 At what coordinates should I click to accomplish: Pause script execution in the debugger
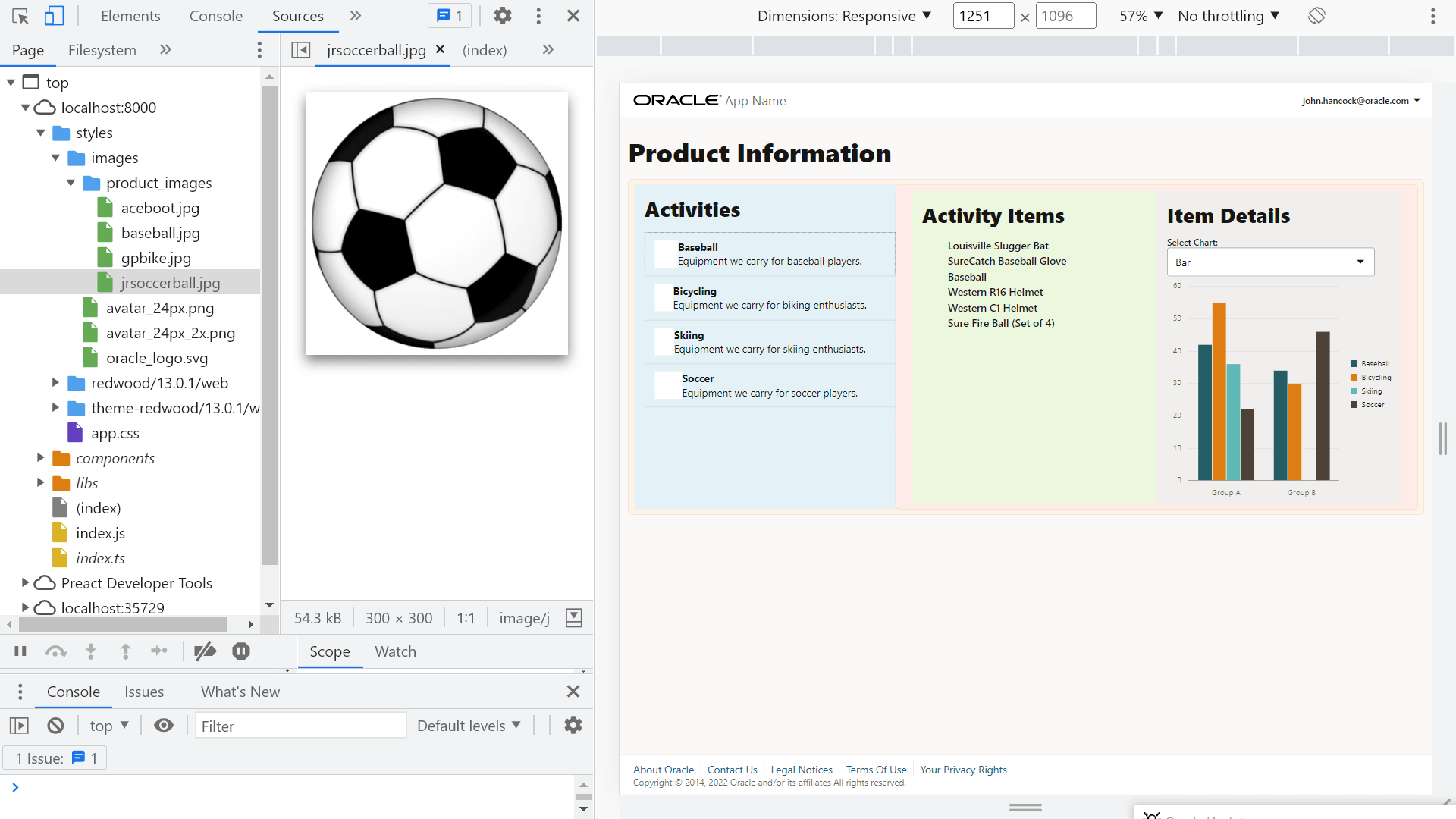tap(20, 651)
